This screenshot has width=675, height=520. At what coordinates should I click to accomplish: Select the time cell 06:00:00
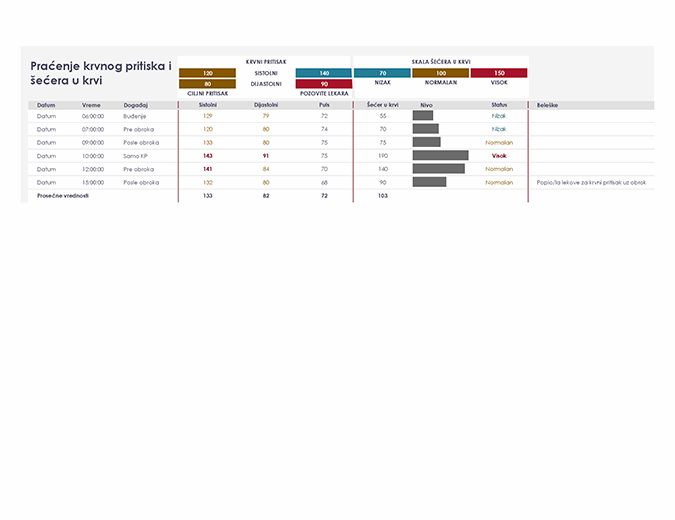coord(93,116)
